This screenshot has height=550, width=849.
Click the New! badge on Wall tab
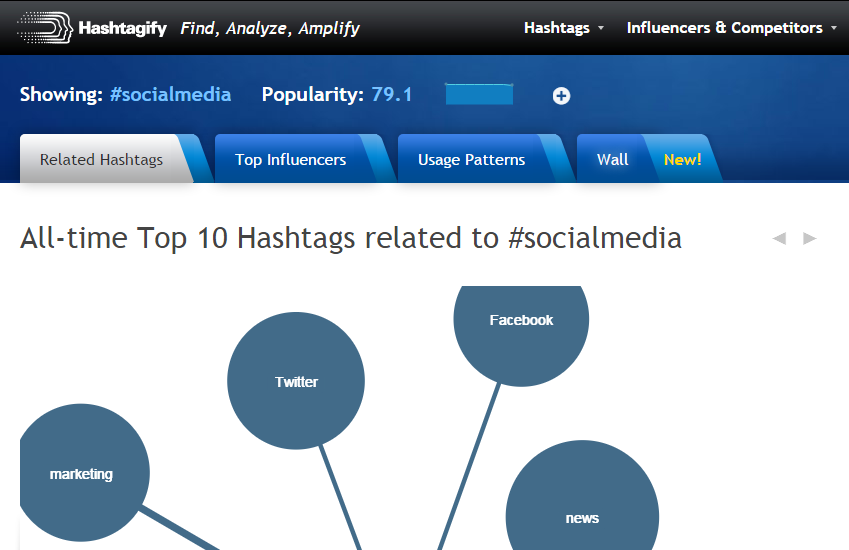coord(682,160)
